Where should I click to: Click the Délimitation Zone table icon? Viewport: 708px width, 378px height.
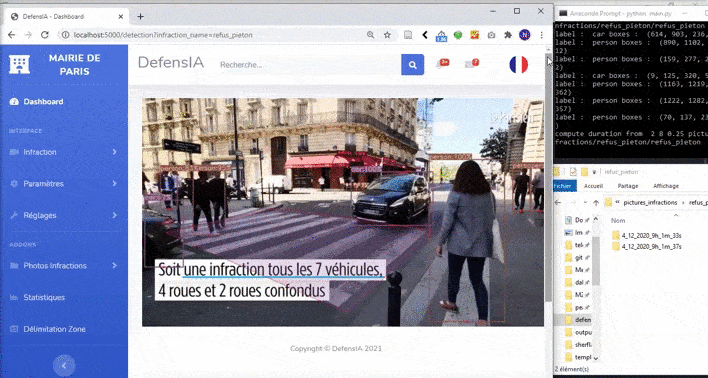pyautogui.click(x=14, y=329)
